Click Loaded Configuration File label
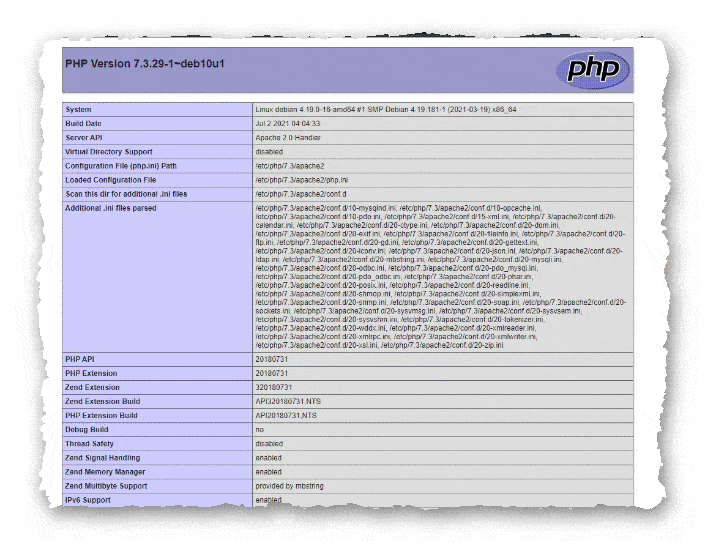This screenshot has width=704, height=544. (110, 180)
